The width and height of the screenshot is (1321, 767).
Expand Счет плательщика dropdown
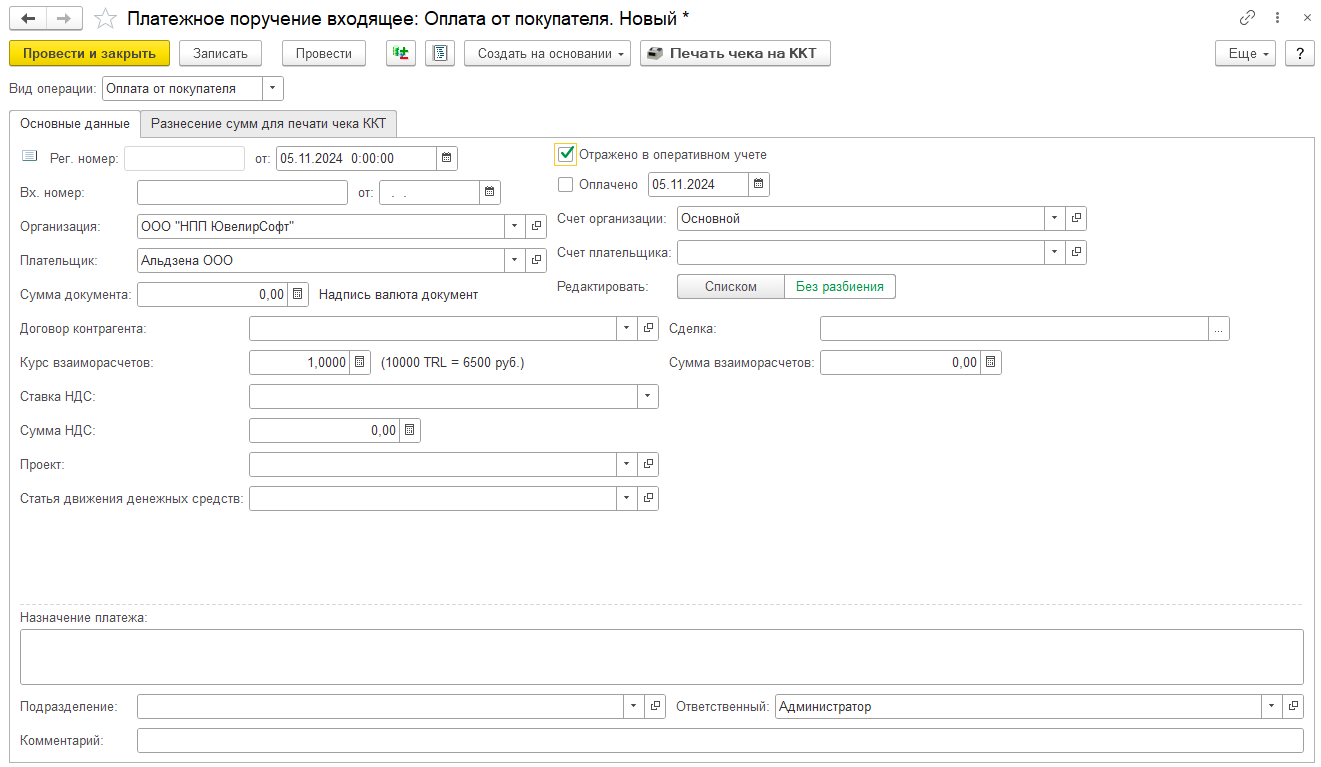(x=1055, y=252)
